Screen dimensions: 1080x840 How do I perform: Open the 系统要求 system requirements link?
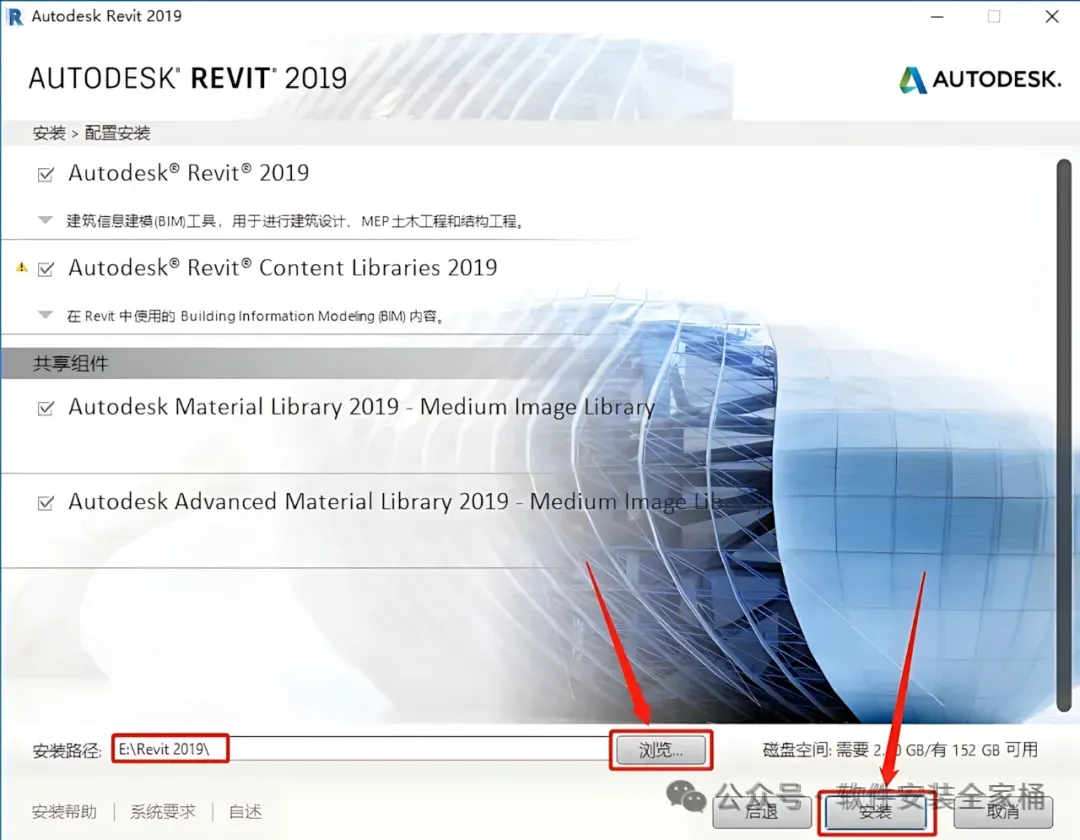(163, 812)
